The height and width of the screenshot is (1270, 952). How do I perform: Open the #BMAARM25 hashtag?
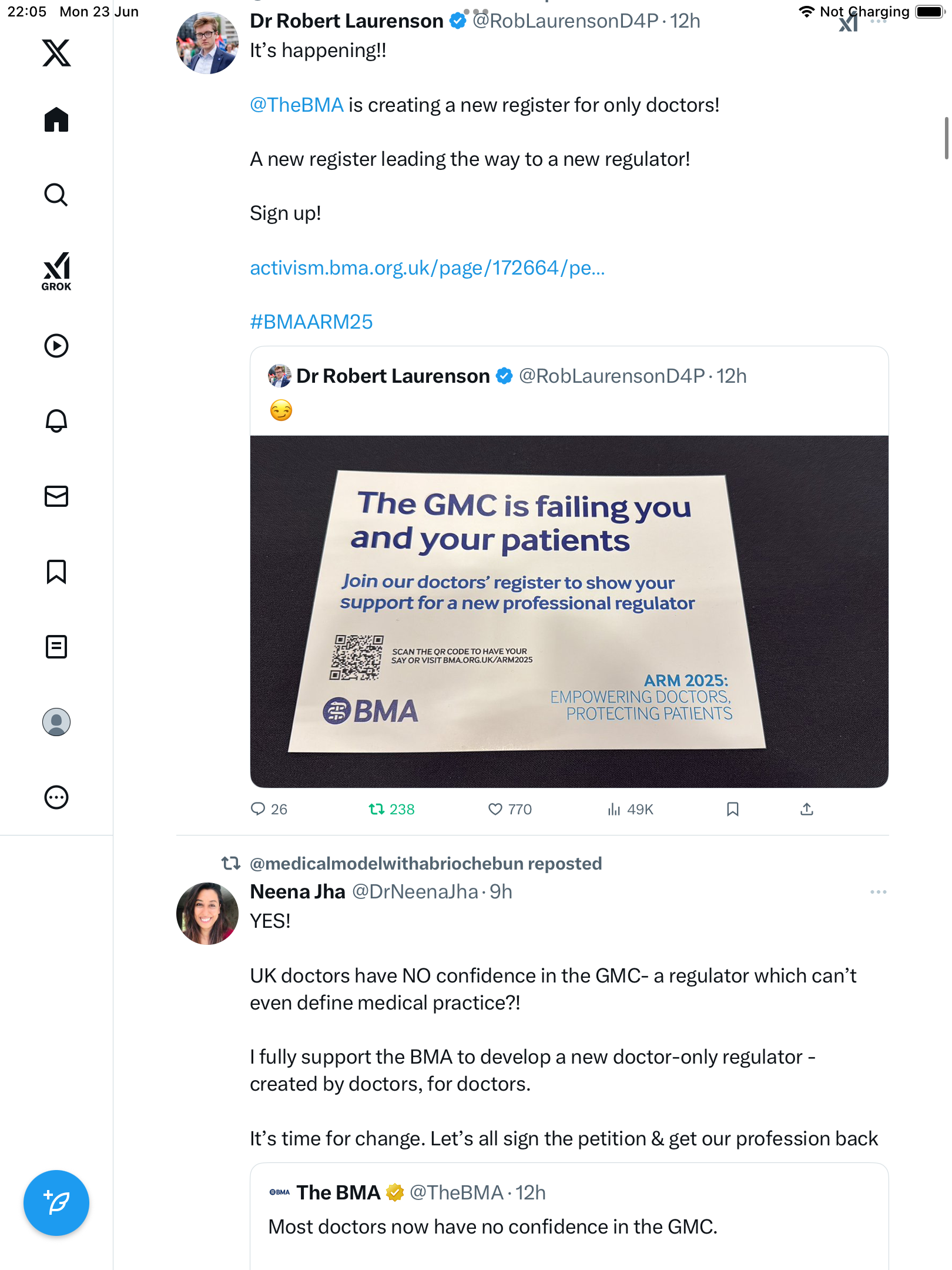tap(311, 322)
